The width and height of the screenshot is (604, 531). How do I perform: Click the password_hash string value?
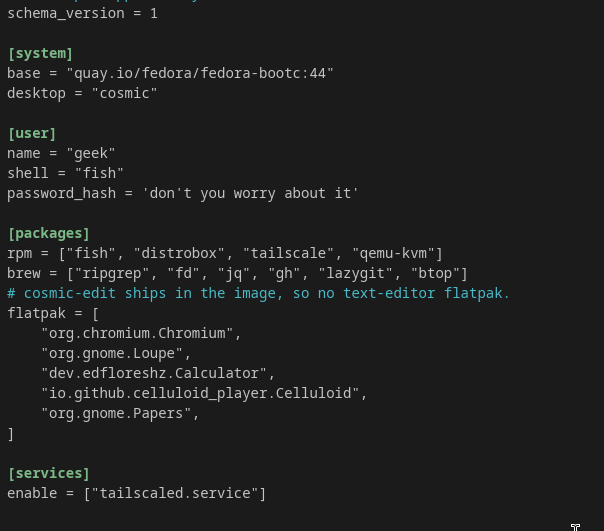(250, 193)
